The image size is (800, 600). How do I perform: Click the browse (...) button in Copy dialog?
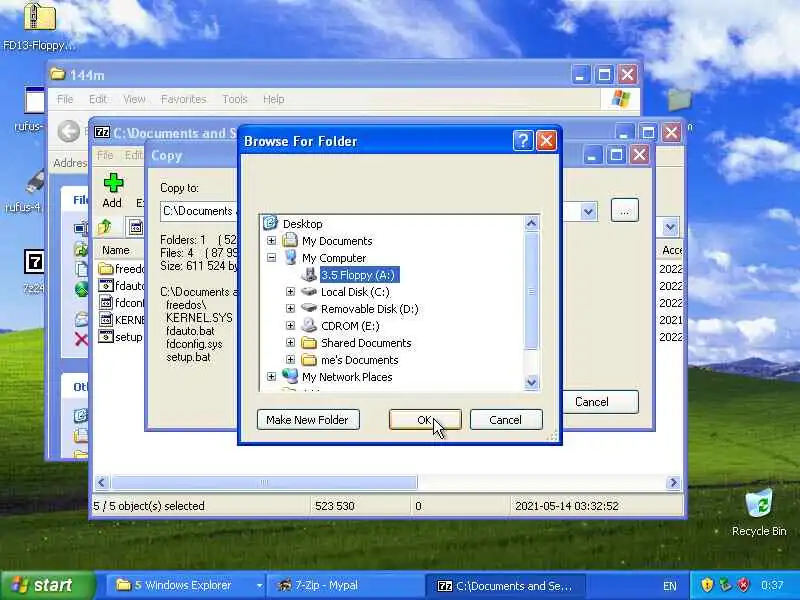[624, 211]
